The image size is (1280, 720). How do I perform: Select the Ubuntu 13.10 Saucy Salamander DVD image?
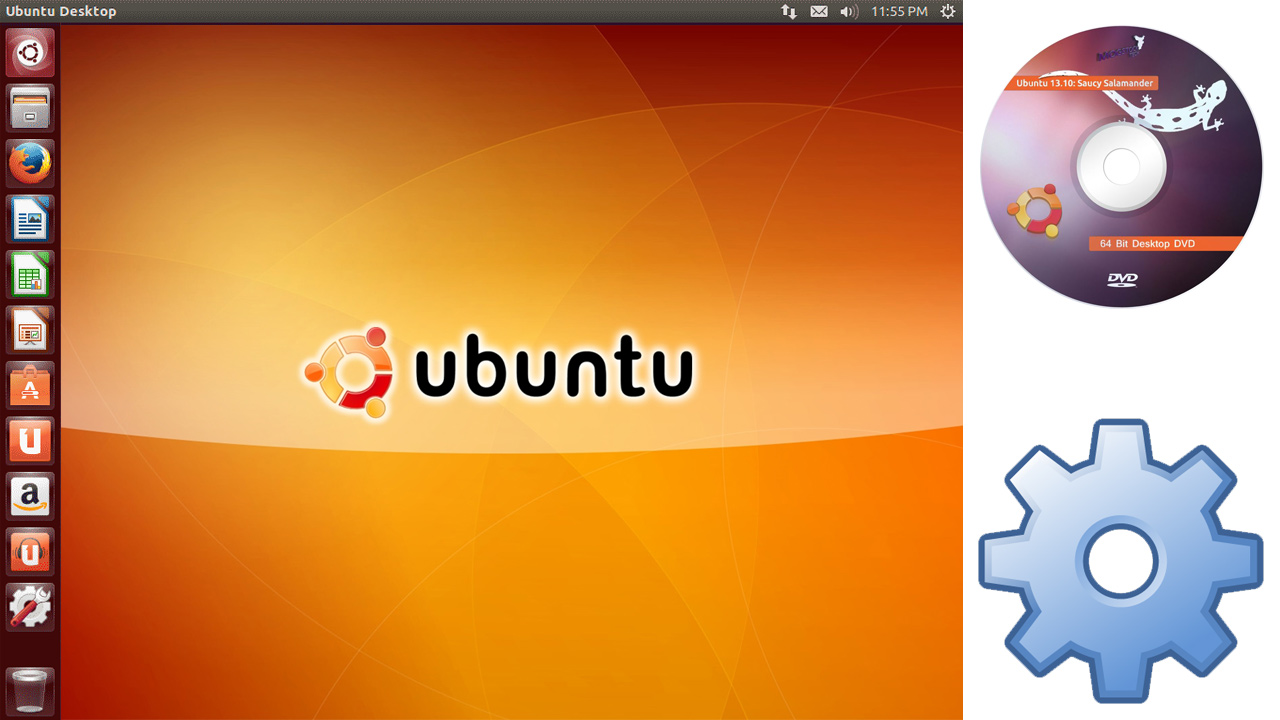tap(1120, 165)
